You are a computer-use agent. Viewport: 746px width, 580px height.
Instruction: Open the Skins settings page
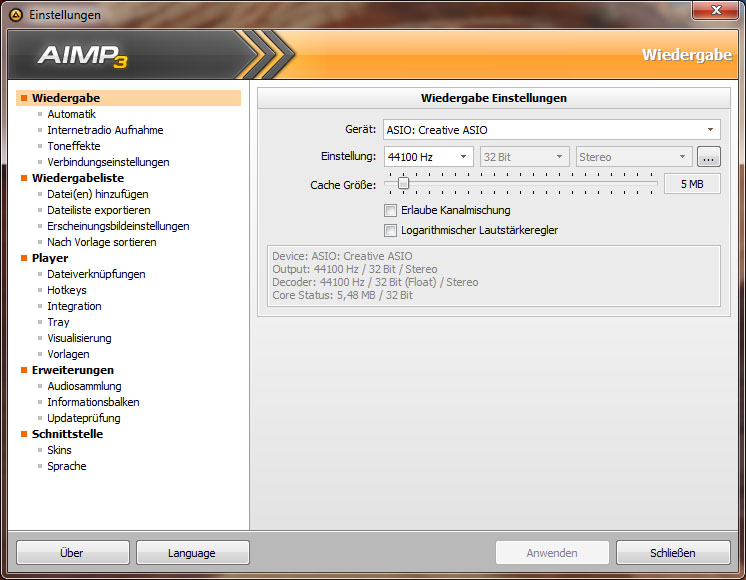(x=59, y=450)
